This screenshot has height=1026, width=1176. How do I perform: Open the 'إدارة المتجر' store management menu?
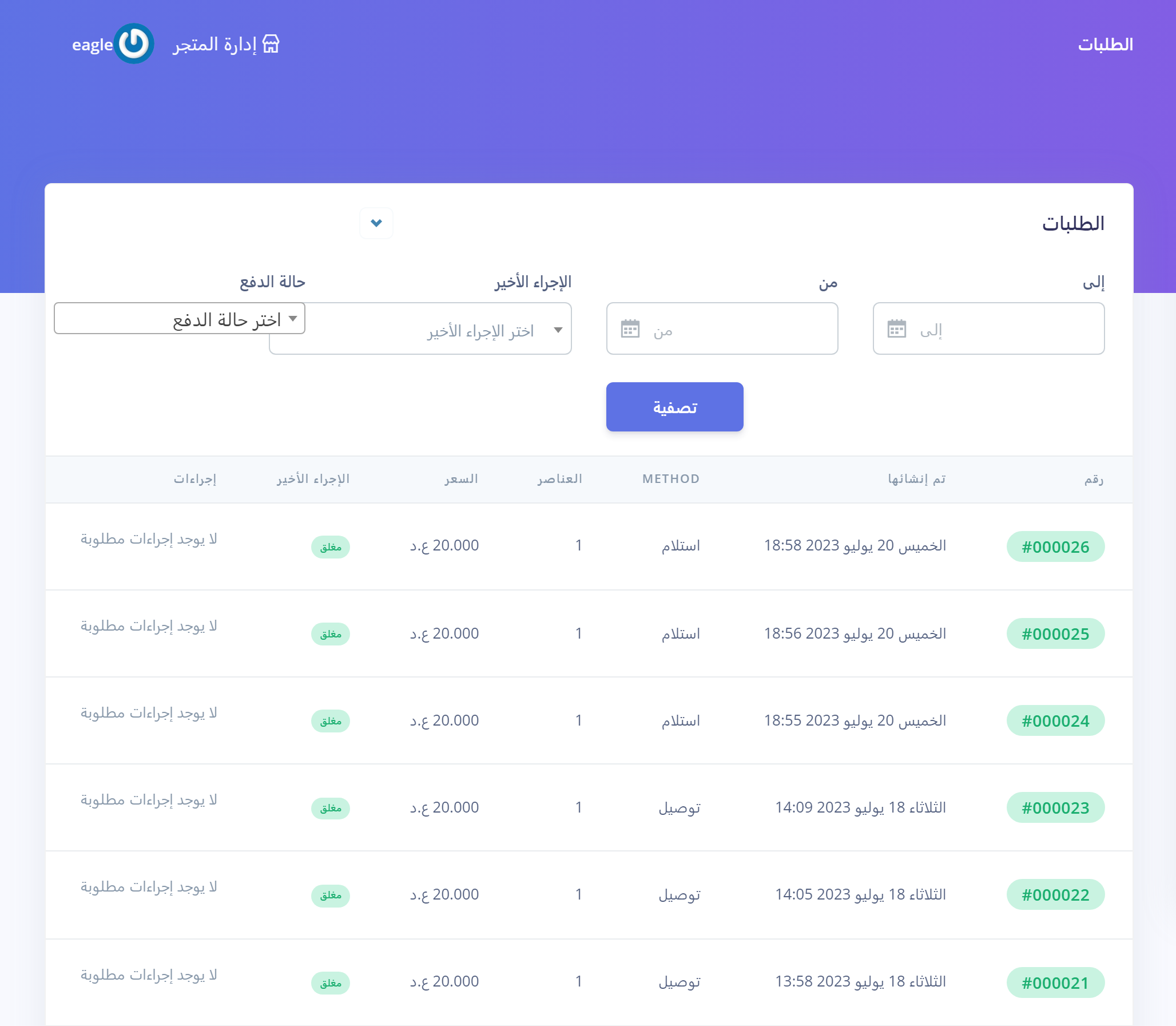(x=215, y=44)
